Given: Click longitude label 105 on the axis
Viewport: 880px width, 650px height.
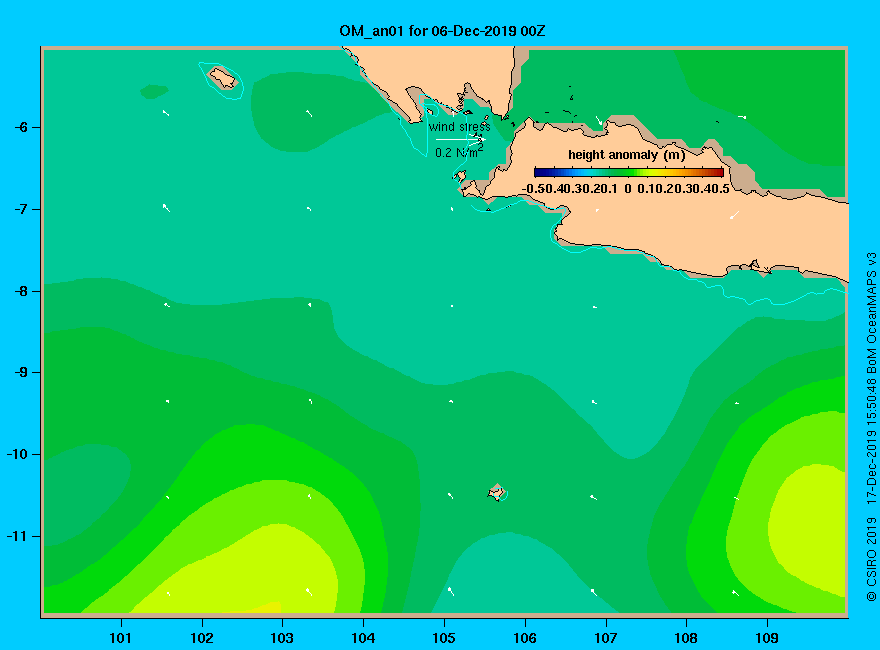Looking at the screenshot, I should pos(444,638).
